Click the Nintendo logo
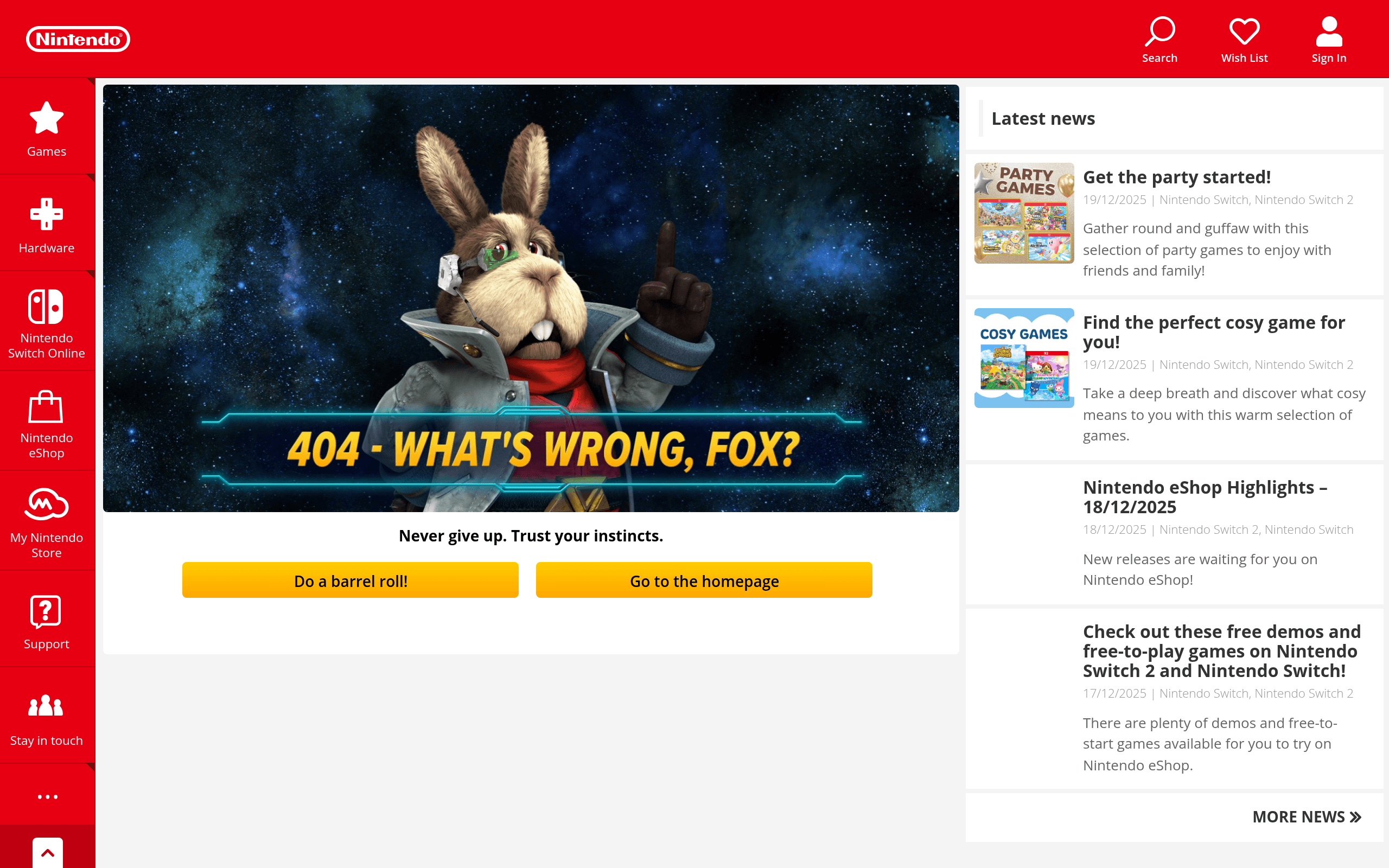This screenshot has width=1389, height=868. point(78,39)
